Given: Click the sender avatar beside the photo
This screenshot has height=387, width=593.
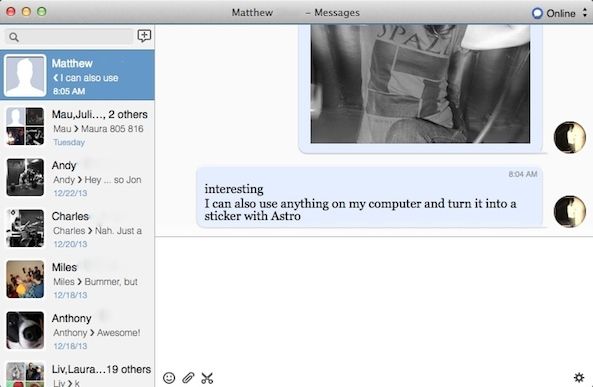Looking at the screenshot, I should (x=570, y=137).
